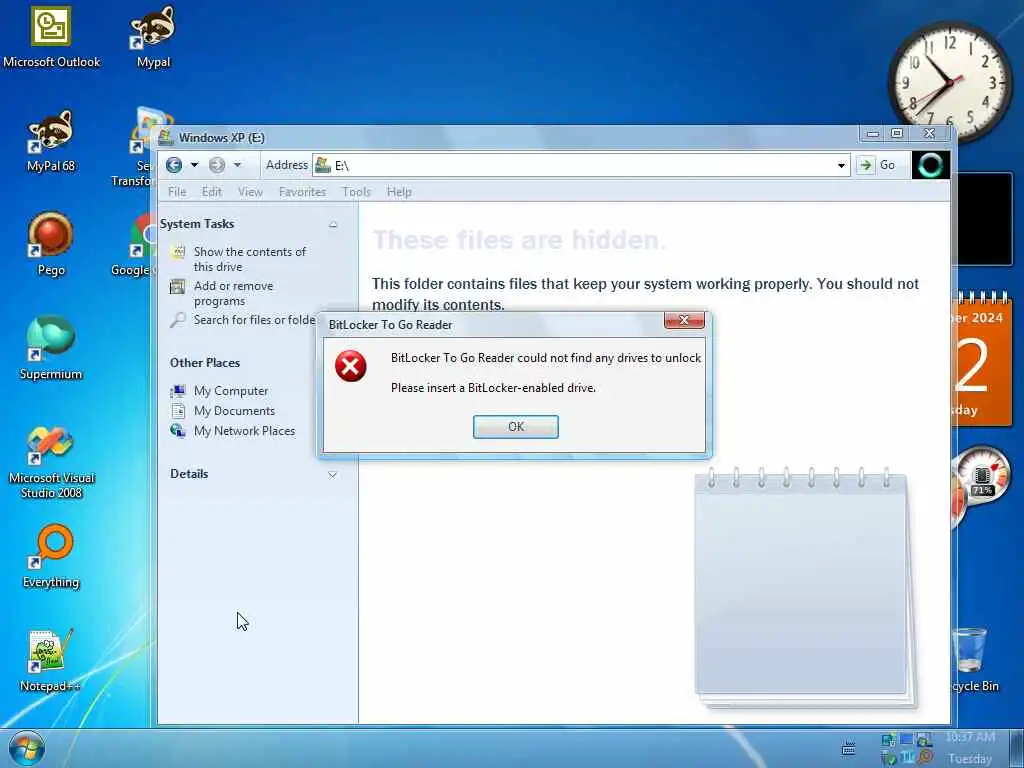
Task: Select the Supermium desktop icon
Action: tap(51, 349)
